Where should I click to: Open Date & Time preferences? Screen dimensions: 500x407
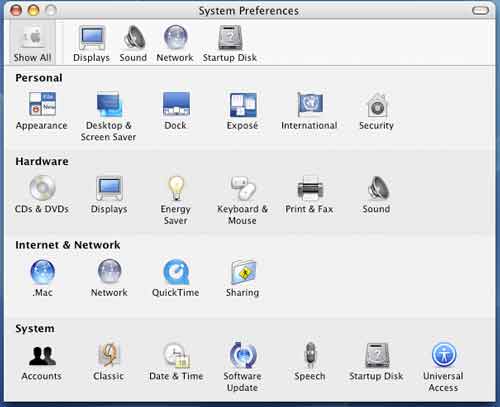click(x=176, y=362)
